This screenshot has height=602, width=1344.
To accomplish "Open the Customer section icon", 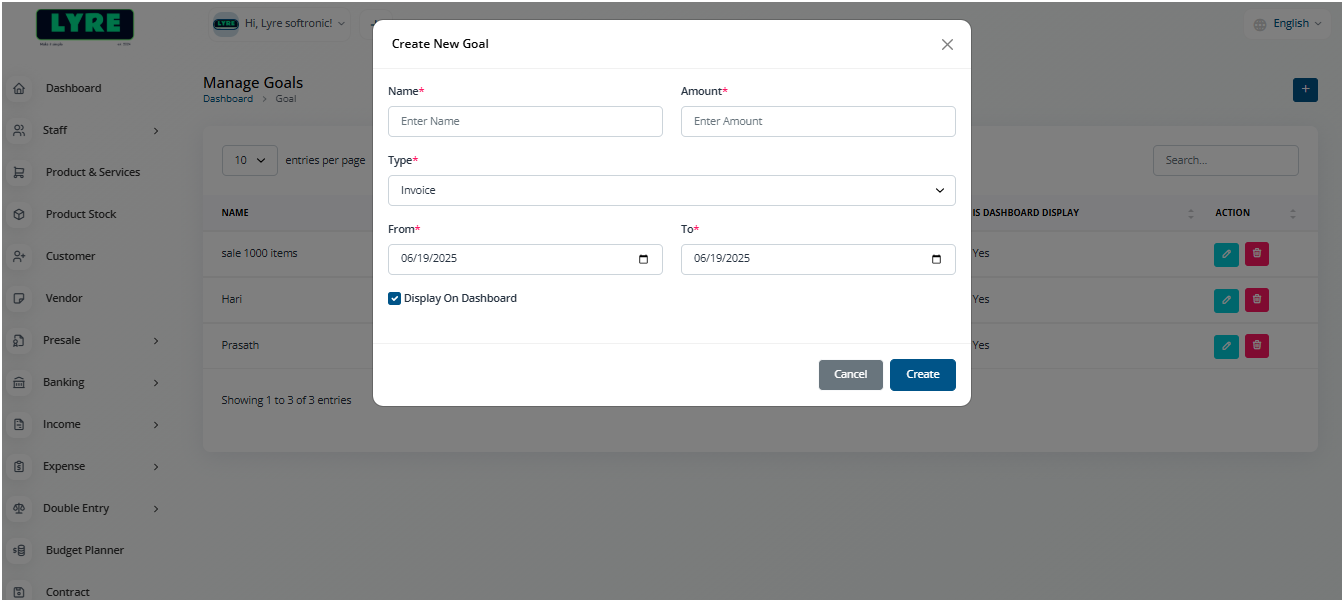I will 19,256.
